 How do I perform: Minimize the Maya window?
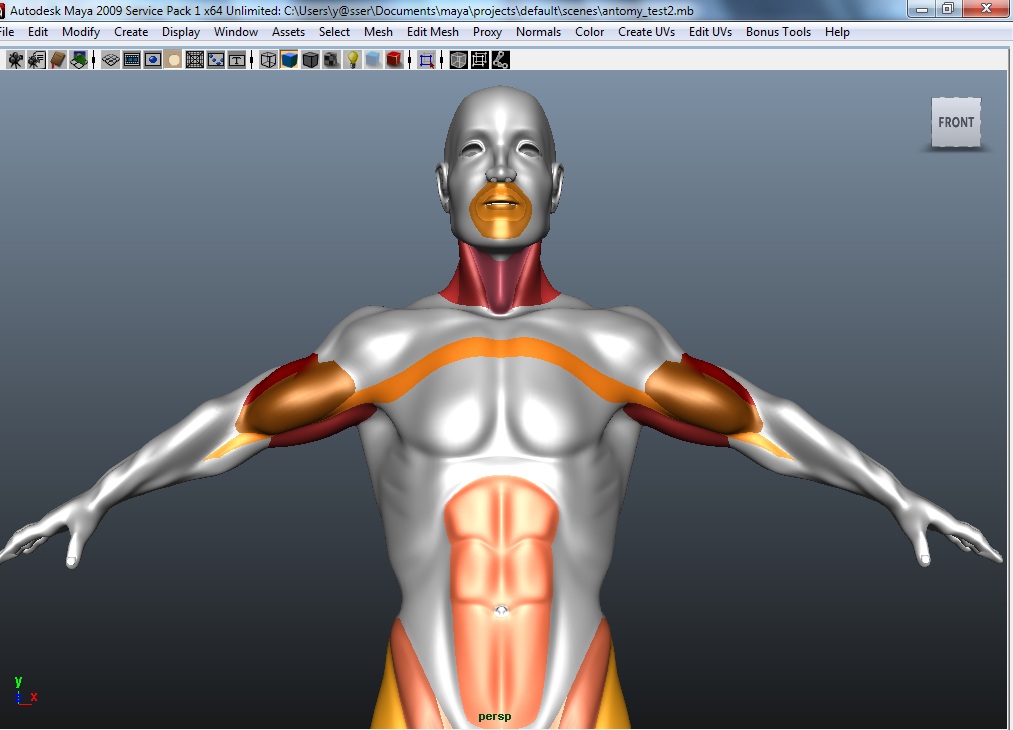coord(922,8)
